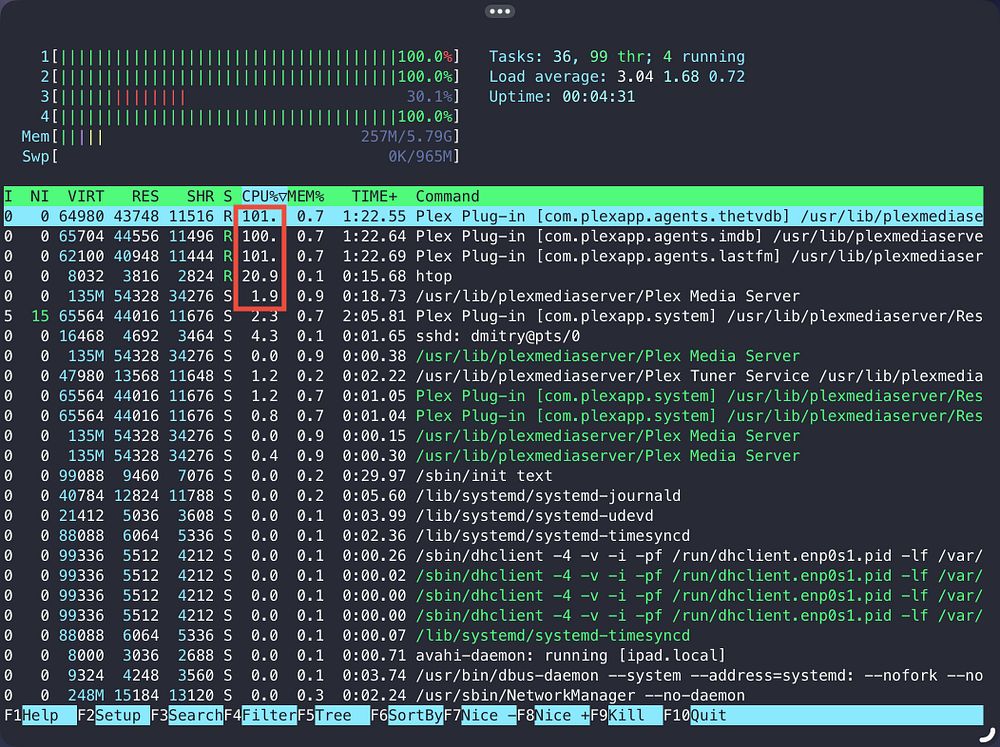Click F7 Nice - to lower niceness
Viewport: 1000px width, 747px height.
click(480, 715)
